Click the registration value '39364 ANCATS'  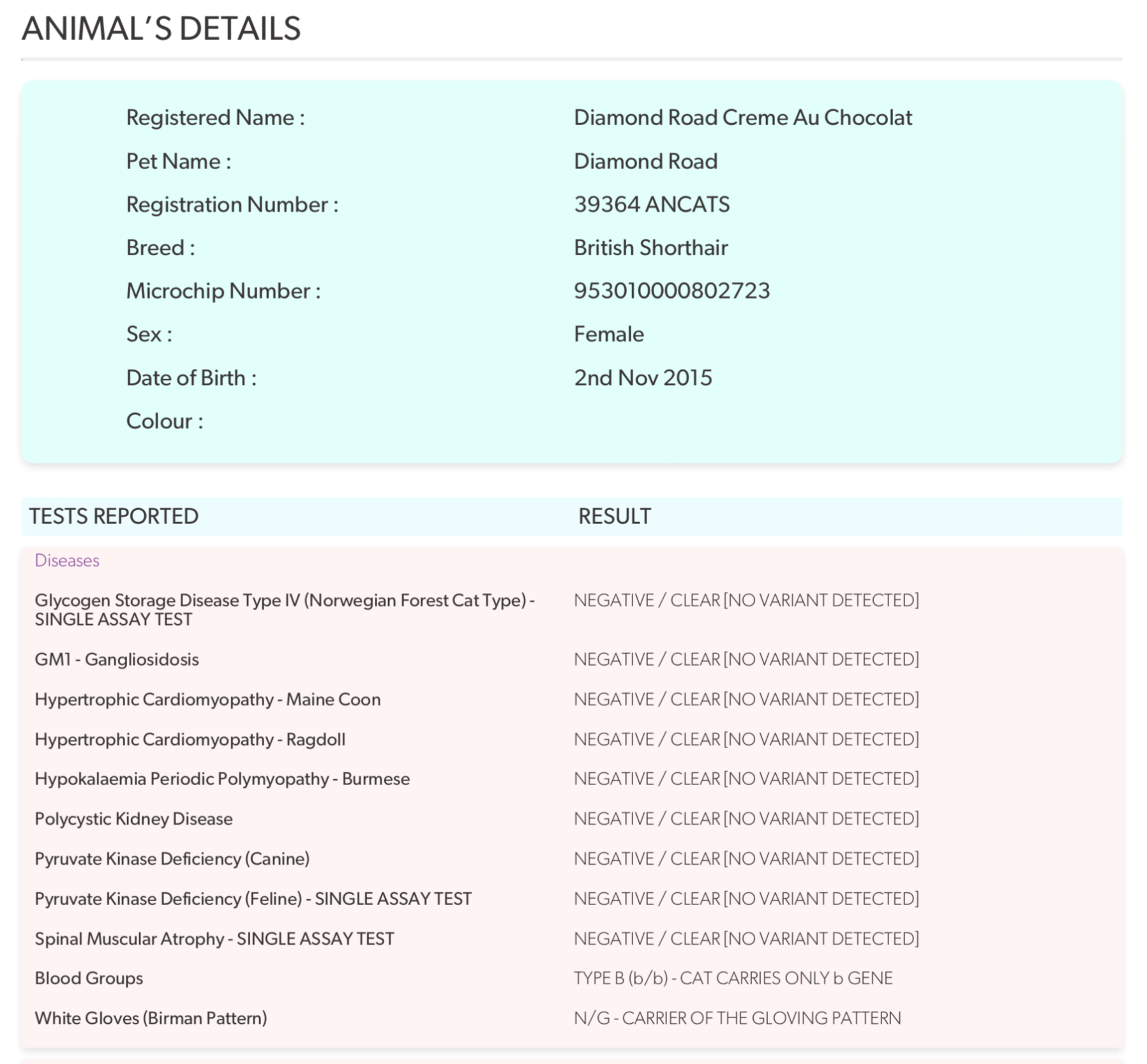pyautogui.click(x=652, y=205)
